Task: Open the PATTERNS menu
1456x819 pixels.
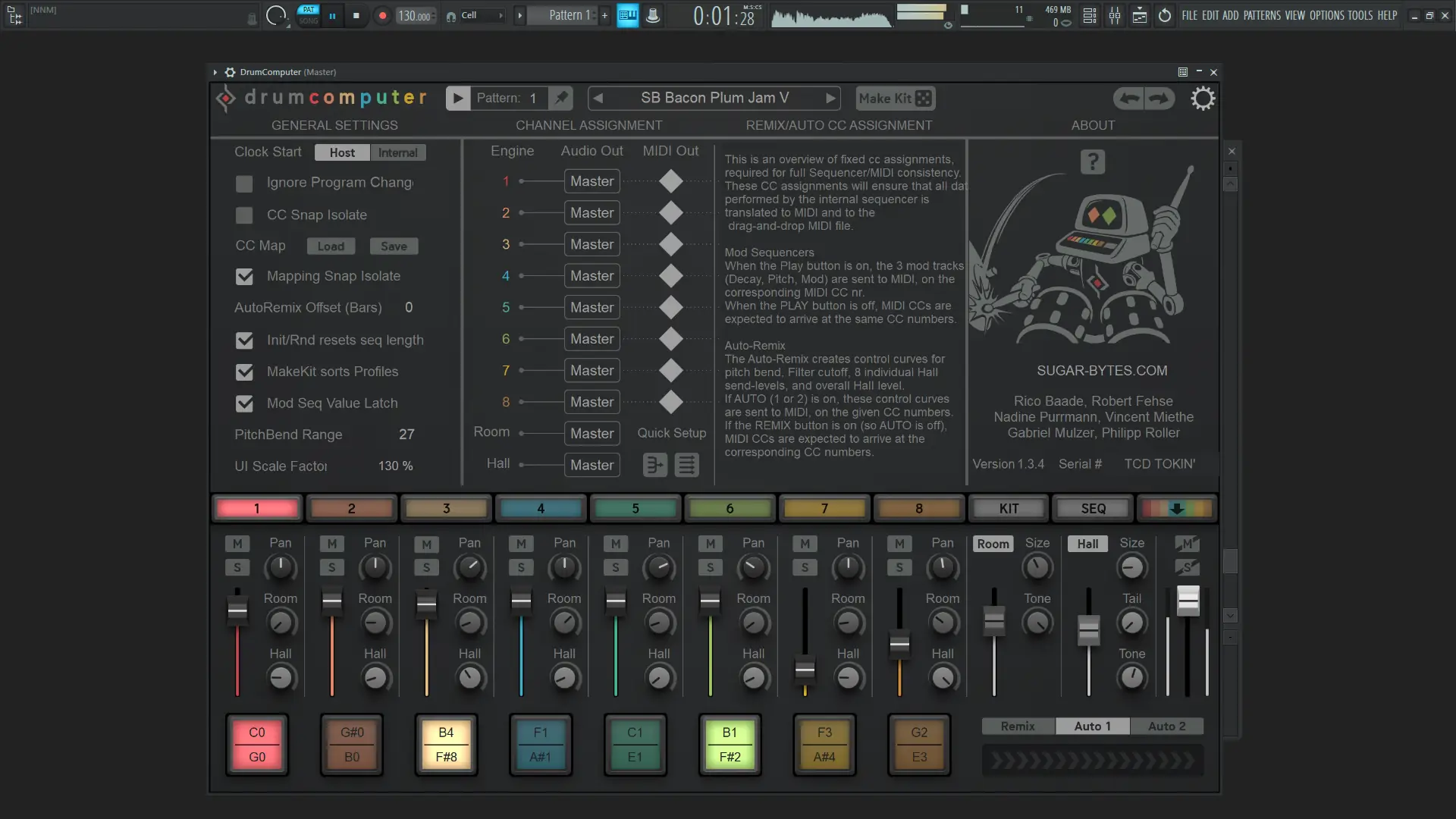Action: click(x=1261, y=15)
